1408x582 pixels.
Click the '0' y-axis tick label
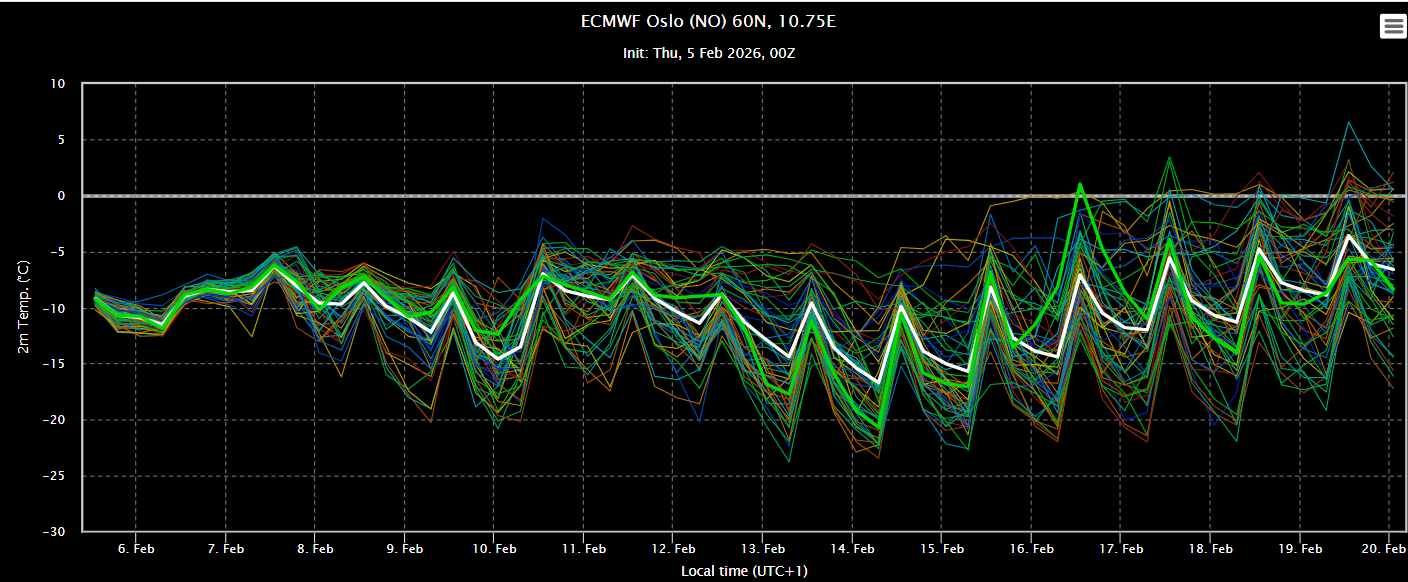(61, 196)
